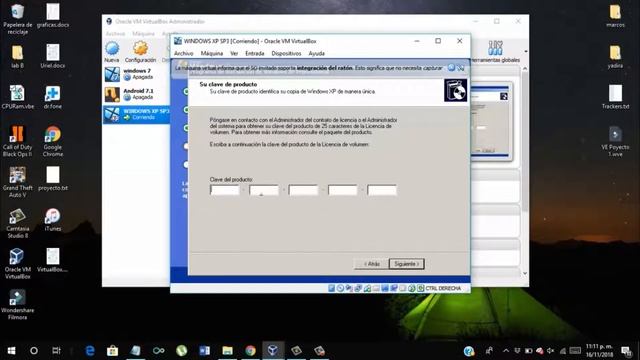Open the Dispositivos menu
Screen dimensions: 640x360
286,53
